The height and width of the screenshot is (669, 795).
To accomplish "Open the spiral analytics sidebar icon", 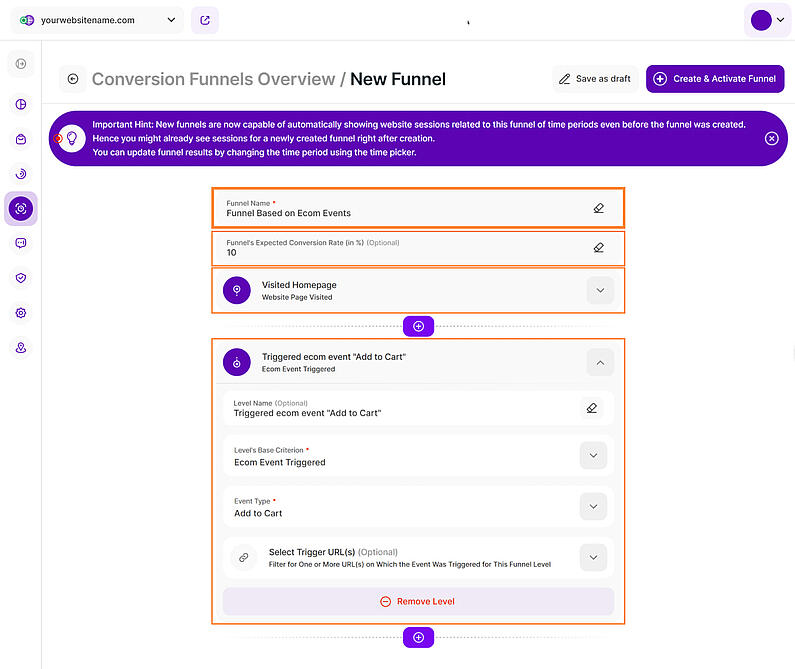I will coord(21,174).
